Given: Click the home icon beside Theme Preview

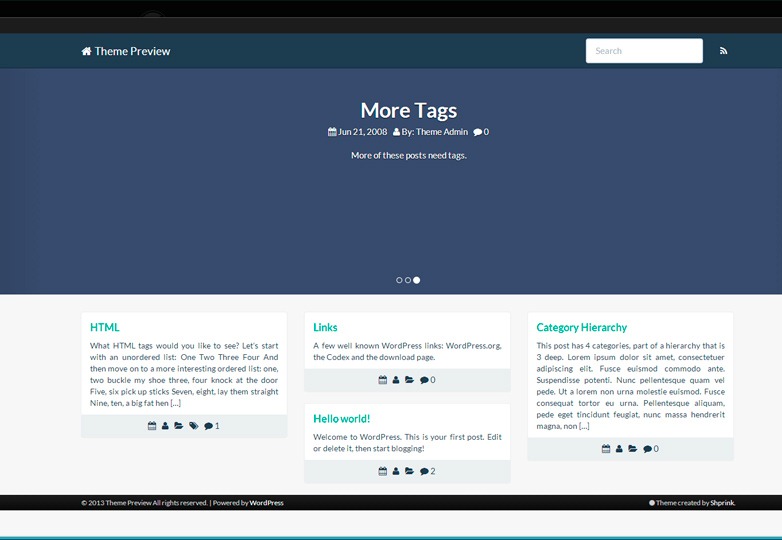Looking at the screenshot, I should click(x=87, y=51).
